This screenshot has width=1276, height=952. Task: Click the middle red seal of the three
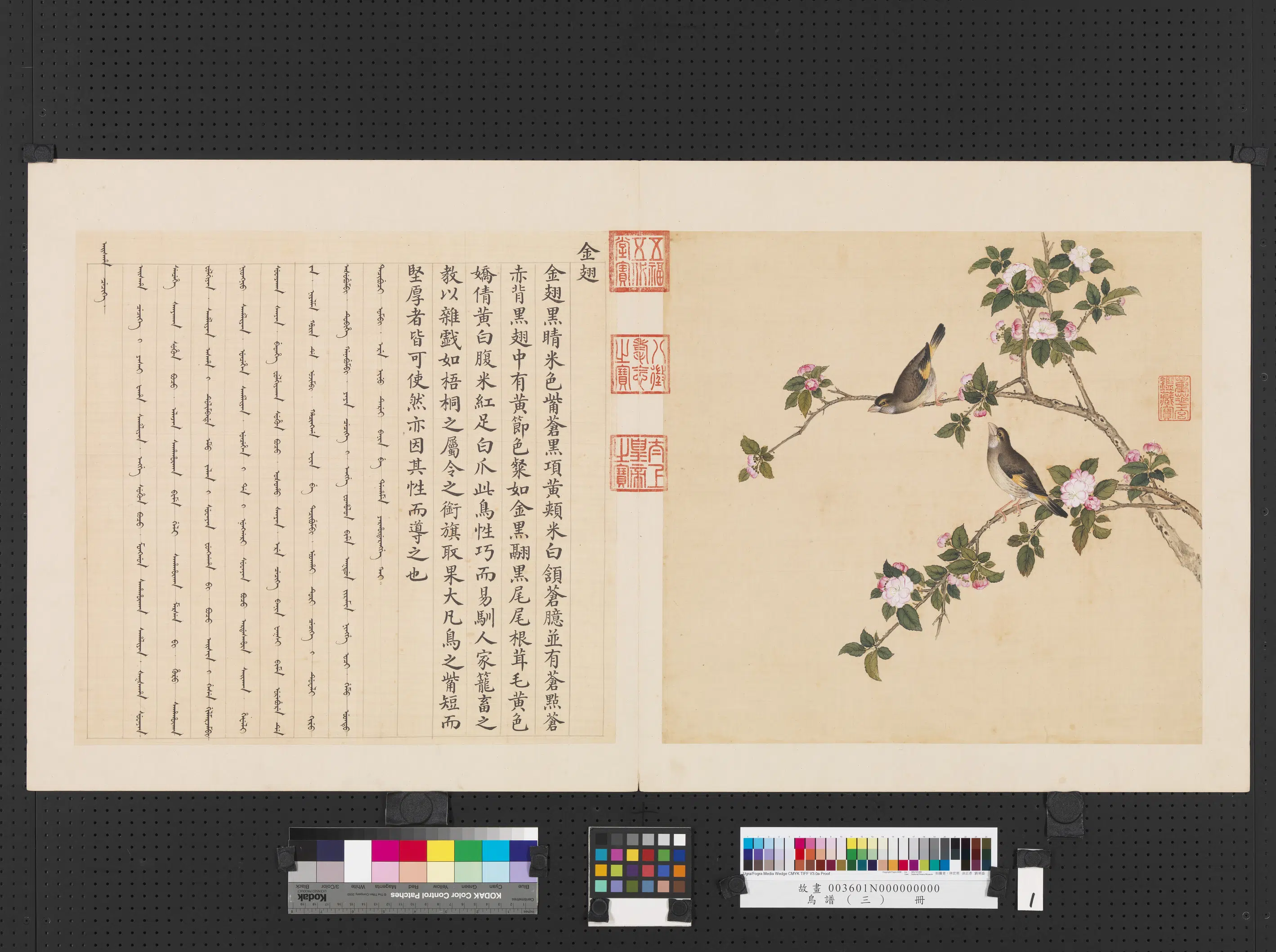tap(640, 364)
